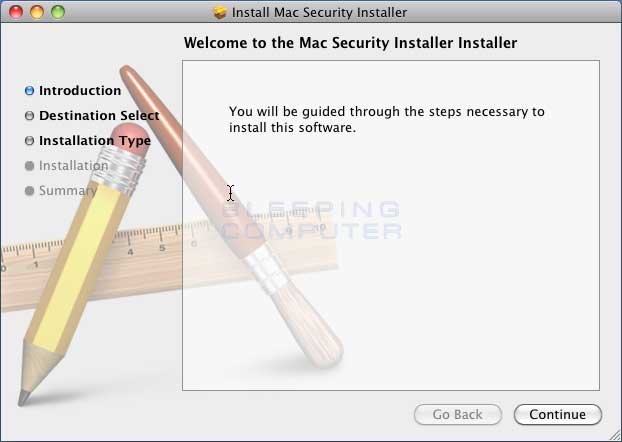The height and width of the screenshot is (442, 622).
Task: Click the bullet next to Destination Select
Action: 29,115
